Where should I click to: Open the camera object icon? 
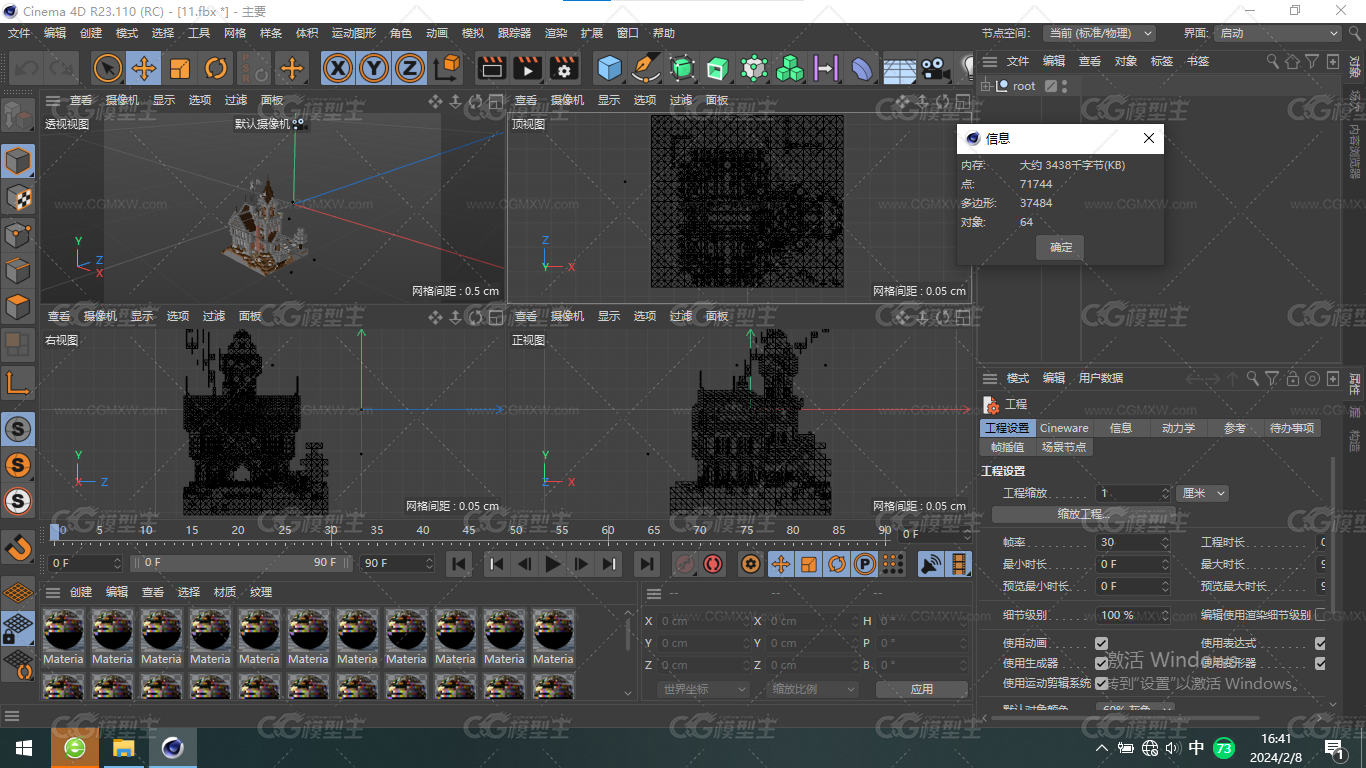click(935, 68)
